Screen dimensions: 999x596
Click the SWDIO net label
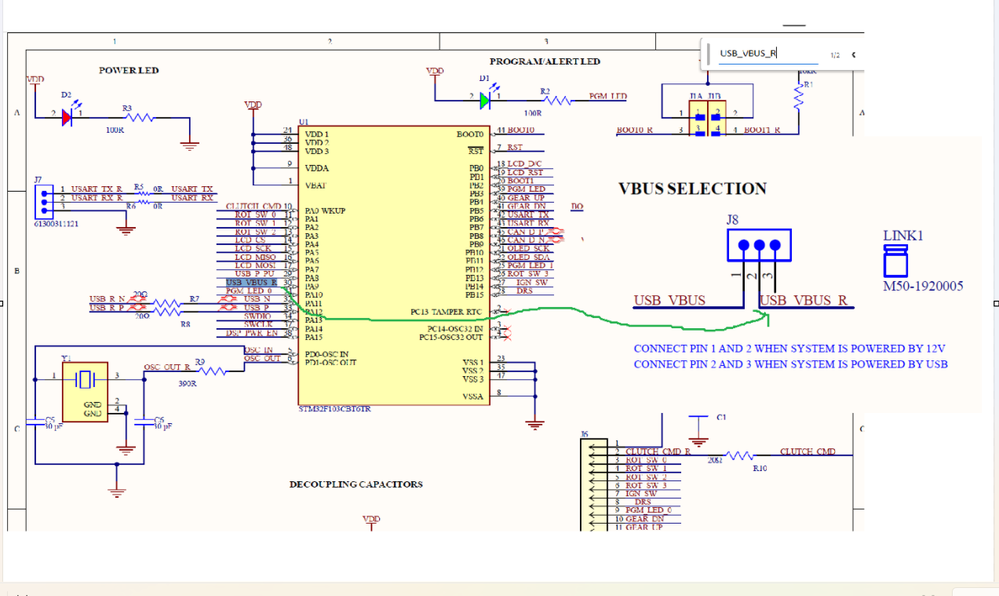tap(257, 316)
